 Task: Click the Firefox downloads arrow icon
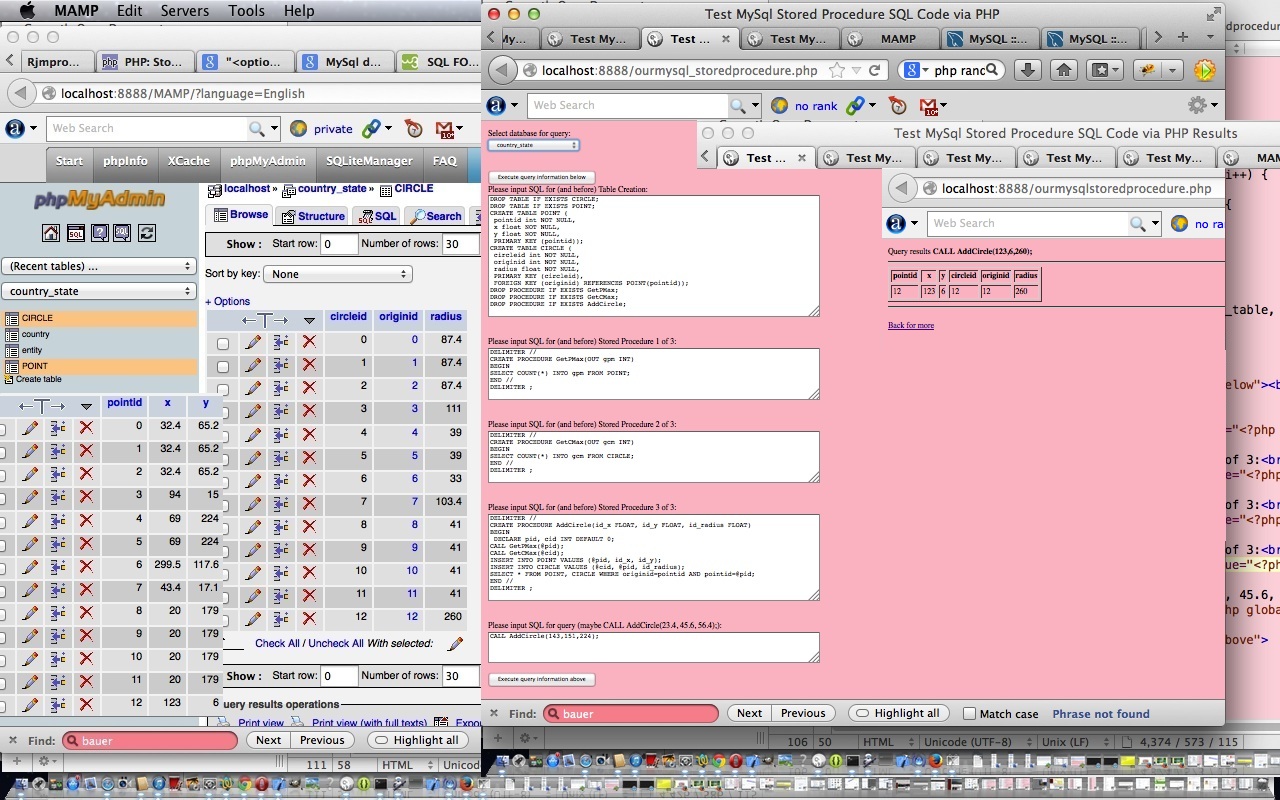pos(1027,70)
